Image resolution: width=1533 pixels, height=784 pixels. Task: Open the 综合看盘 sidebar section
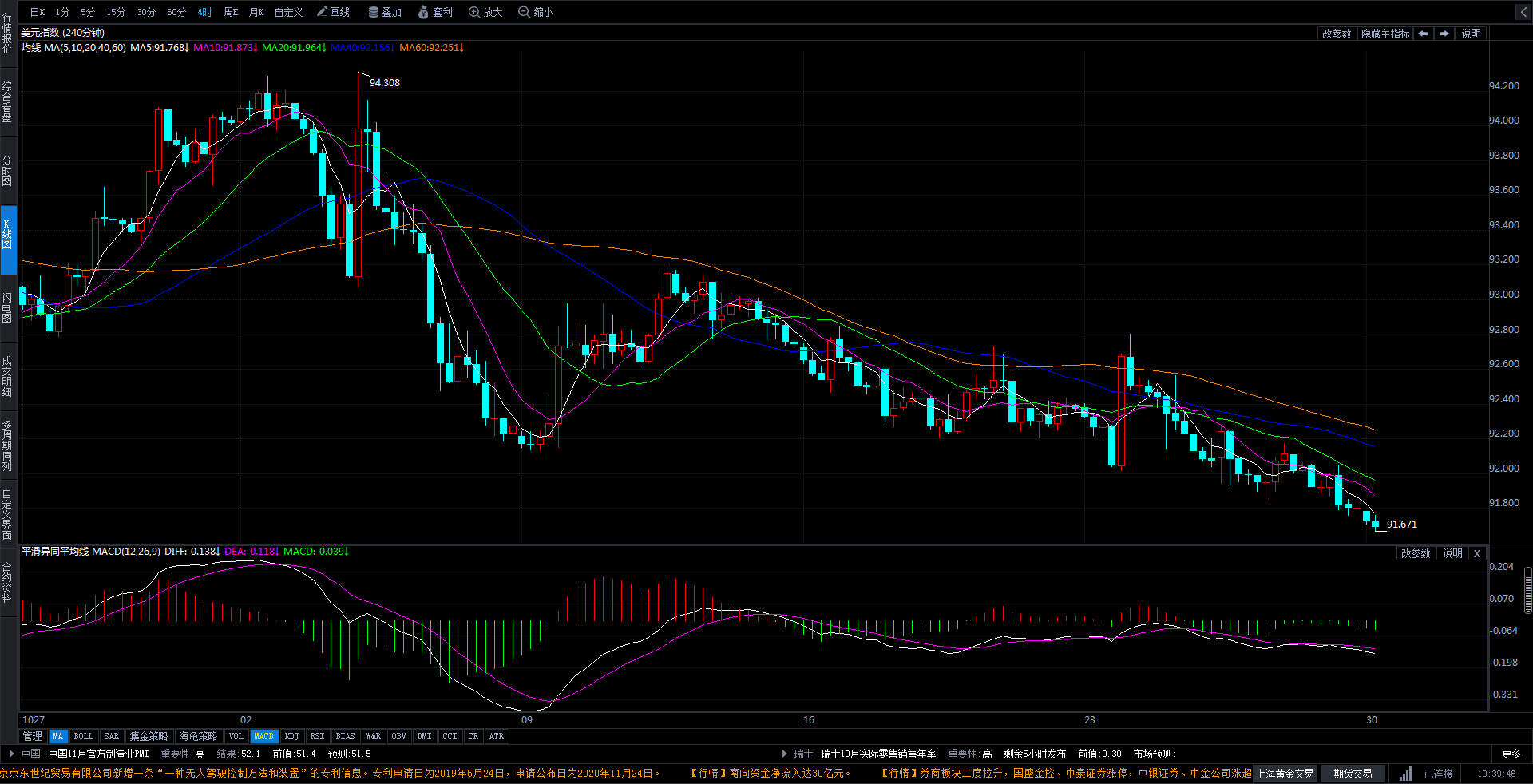point(7,101)
